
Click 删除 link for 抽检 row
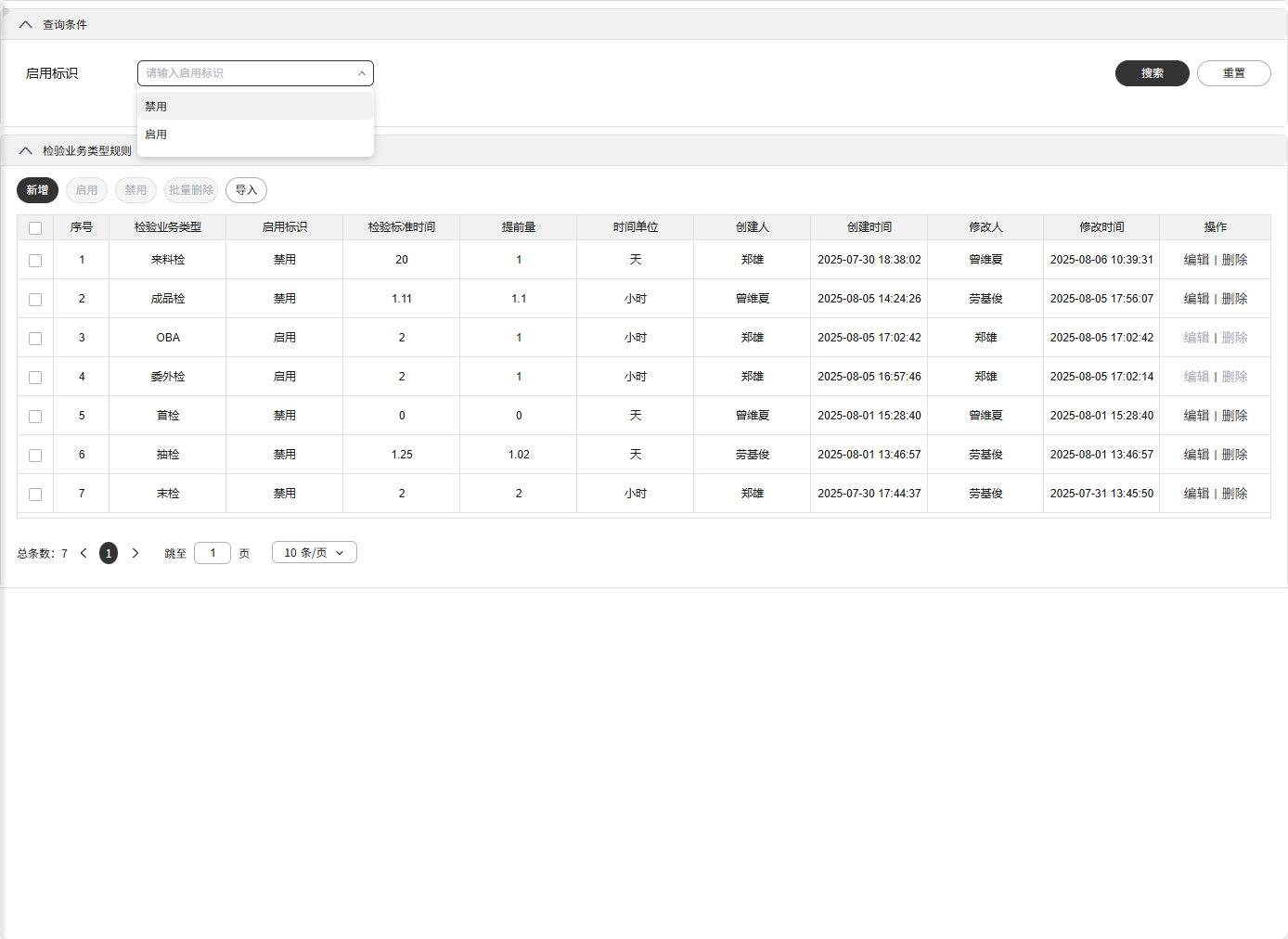(x=1234, y=455)
